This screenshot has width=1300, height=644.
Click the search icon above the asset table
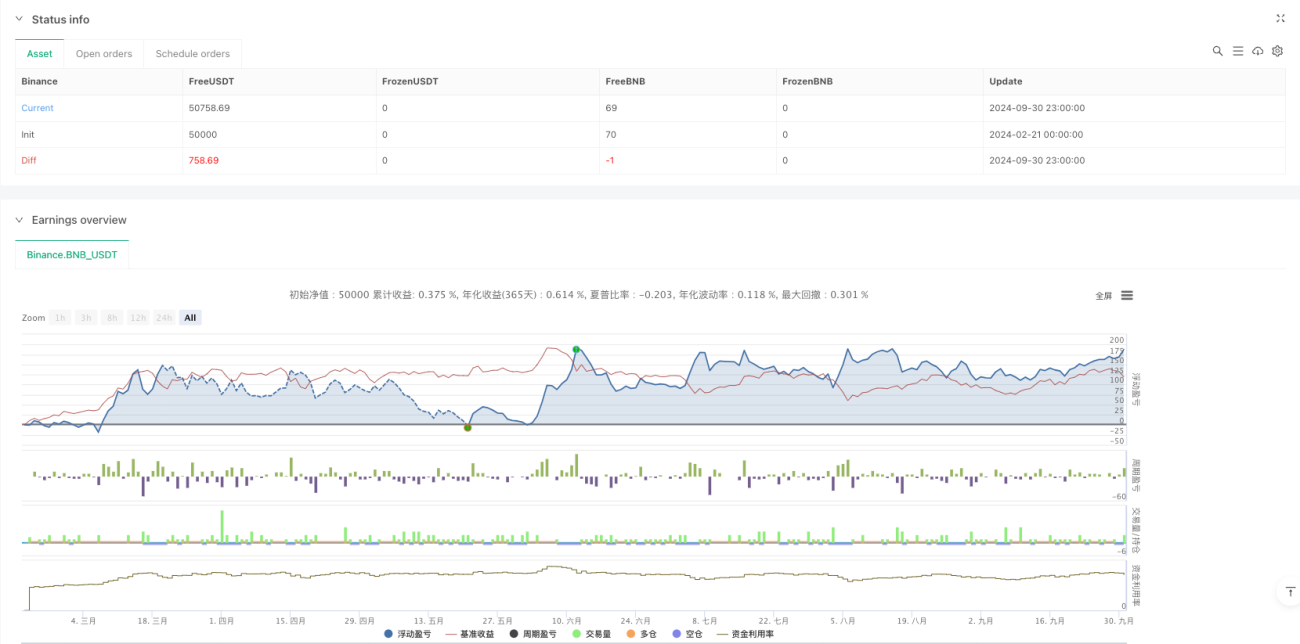click(1217, 51)
